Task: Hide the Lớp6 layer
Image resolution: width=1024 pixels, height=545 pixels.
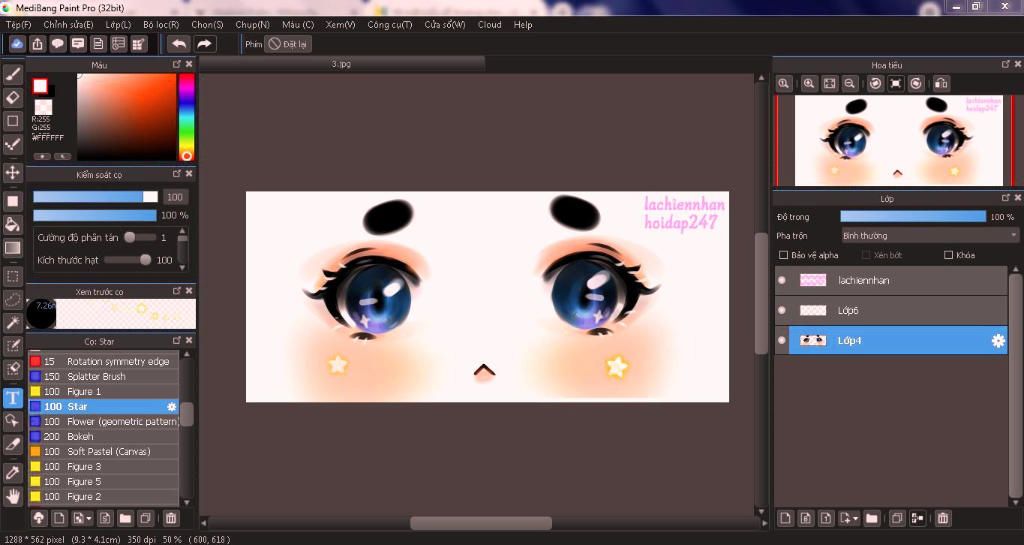Action: (782, 311)
